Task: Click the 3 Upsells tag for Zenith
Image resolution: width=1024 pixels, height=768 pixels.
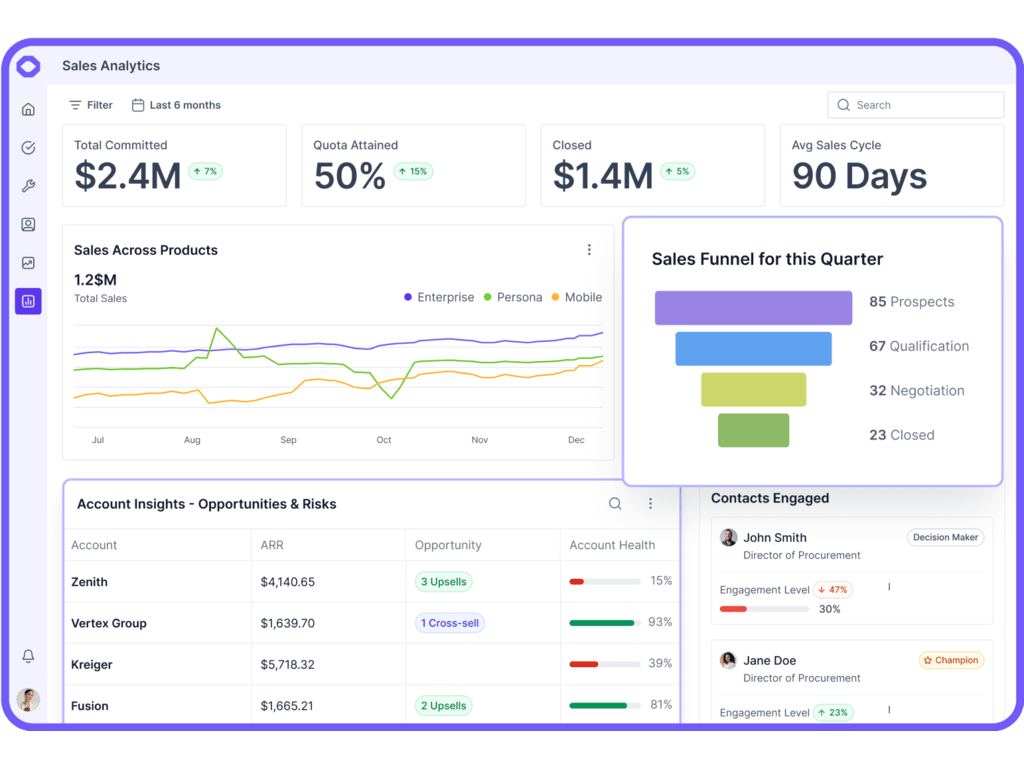Action: coord(443,581)
